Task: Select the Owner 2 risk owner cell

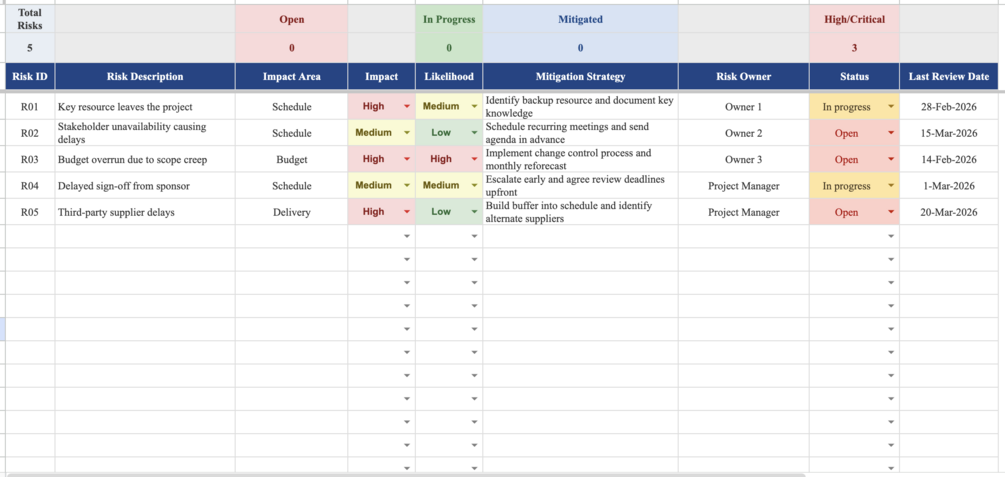Action: pyautogui.click(x=743, y=133)
